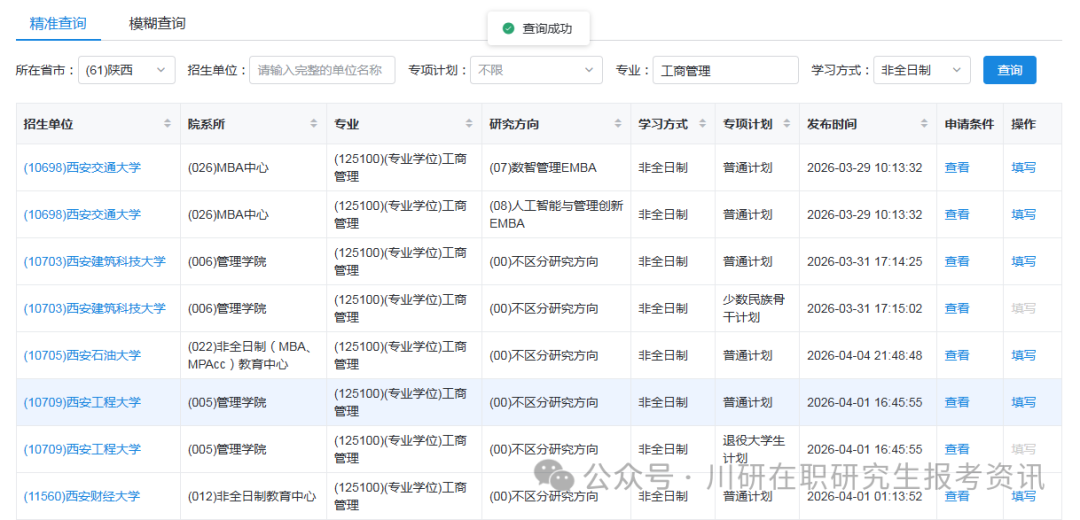Click the blue 查询 button
This screenshot has height=520, width=1080.
point(1009,70)
